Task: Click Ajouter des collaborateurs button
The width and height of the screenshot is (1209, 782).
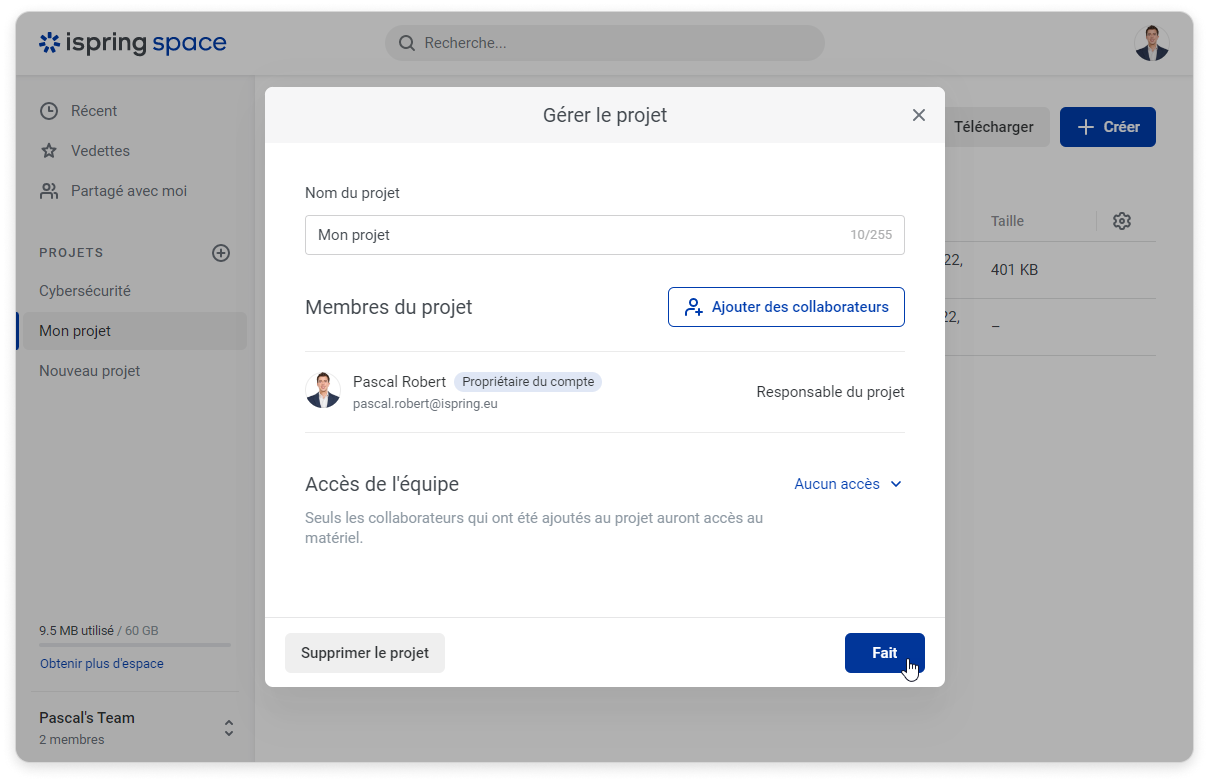Action: (786, 307)
